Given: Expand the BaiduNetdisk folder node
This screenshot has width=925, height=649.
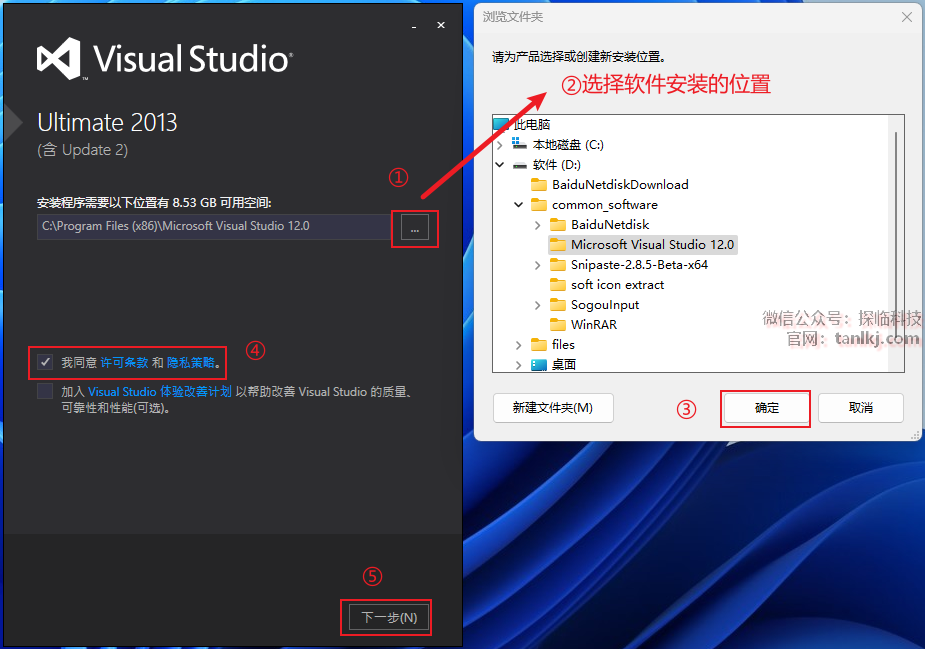Looking at the screenshot, I should point(537,225).
